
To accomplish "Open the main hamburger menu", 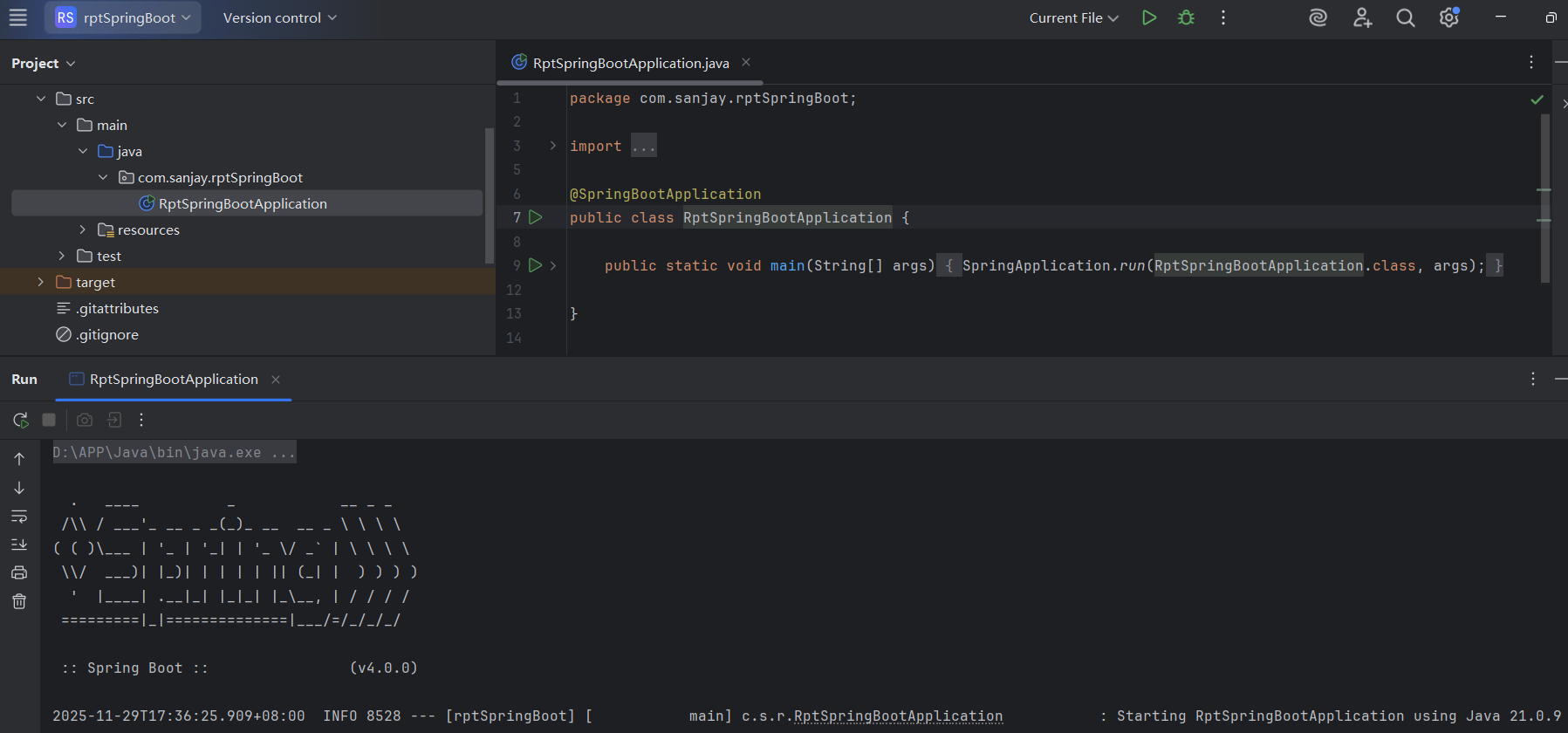I will click(18, 17).
